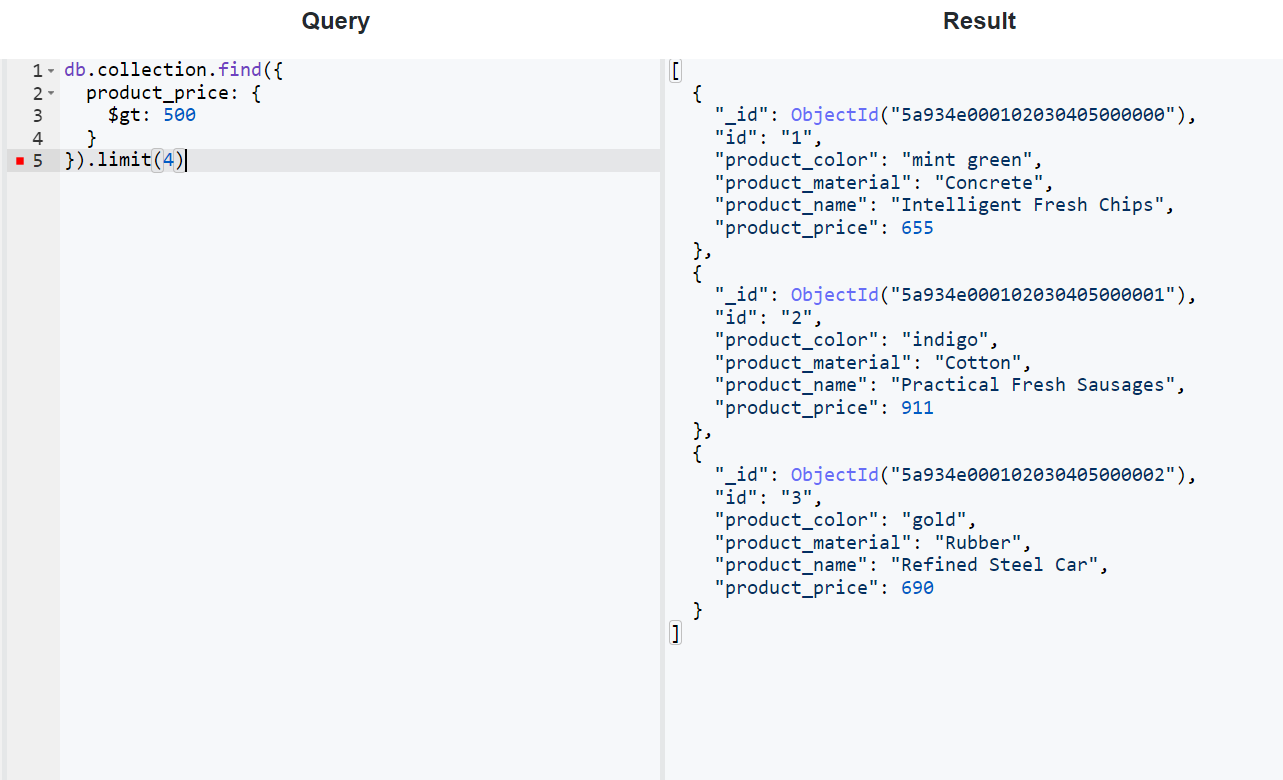Collapse the find block on line 1
This screenshot has height=780, width=1283.
(x=51, y=69)
